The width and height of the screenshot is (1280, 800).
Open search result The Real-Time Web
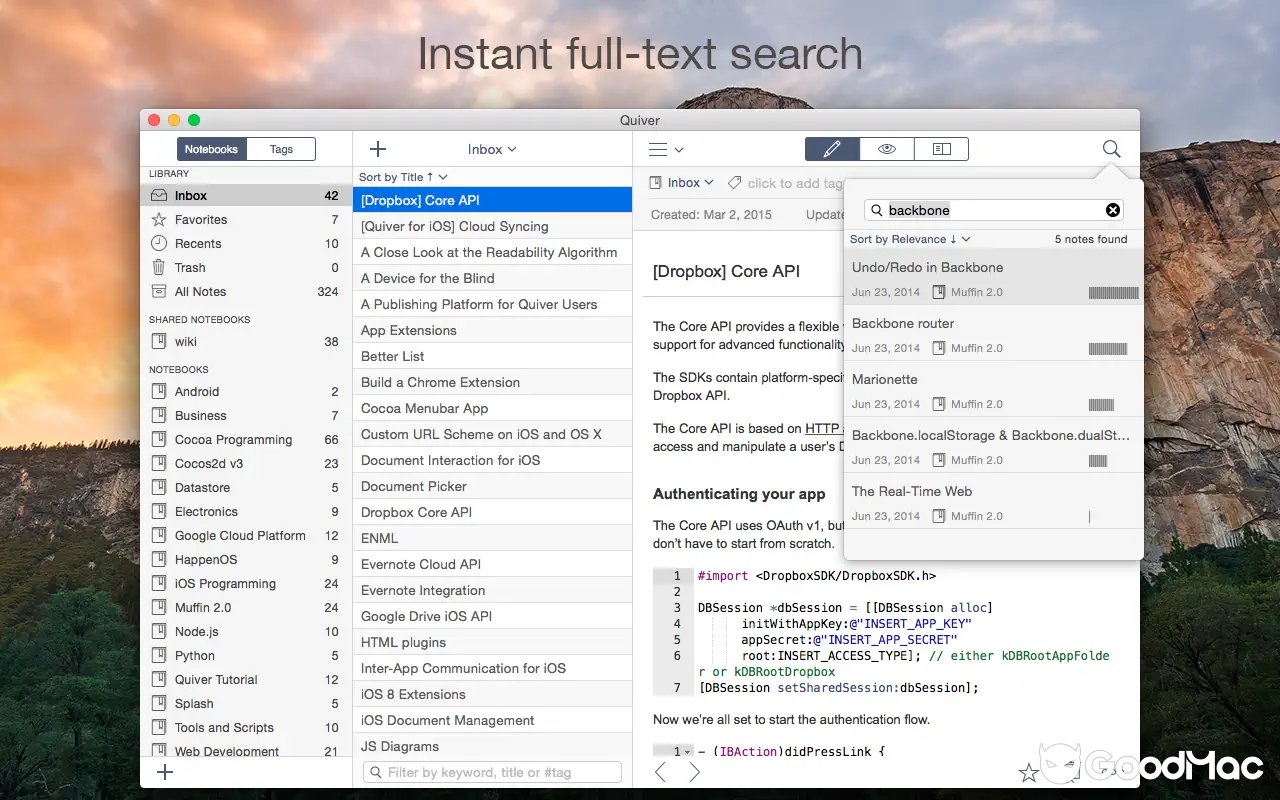point(994,502)
